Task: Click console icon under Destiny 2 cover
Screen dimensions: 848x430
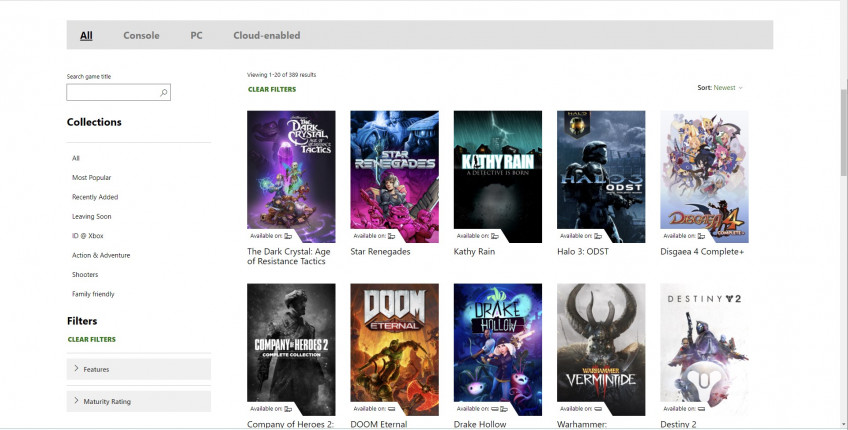Action: click(x=701, y=409)
